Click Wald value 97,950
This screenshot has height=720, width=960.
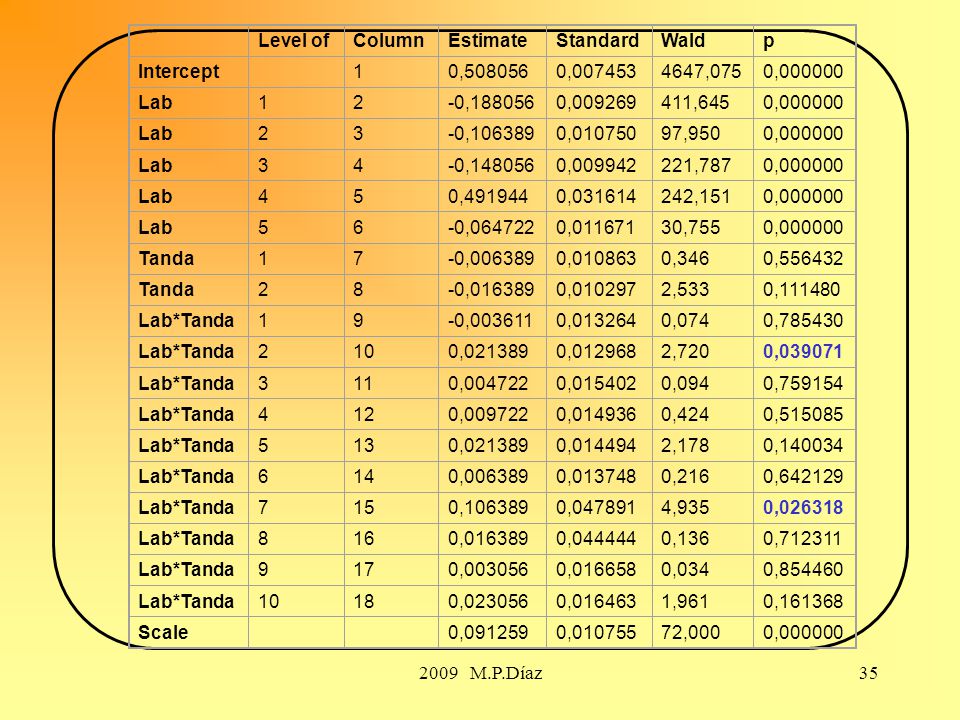tap(690, 133)
